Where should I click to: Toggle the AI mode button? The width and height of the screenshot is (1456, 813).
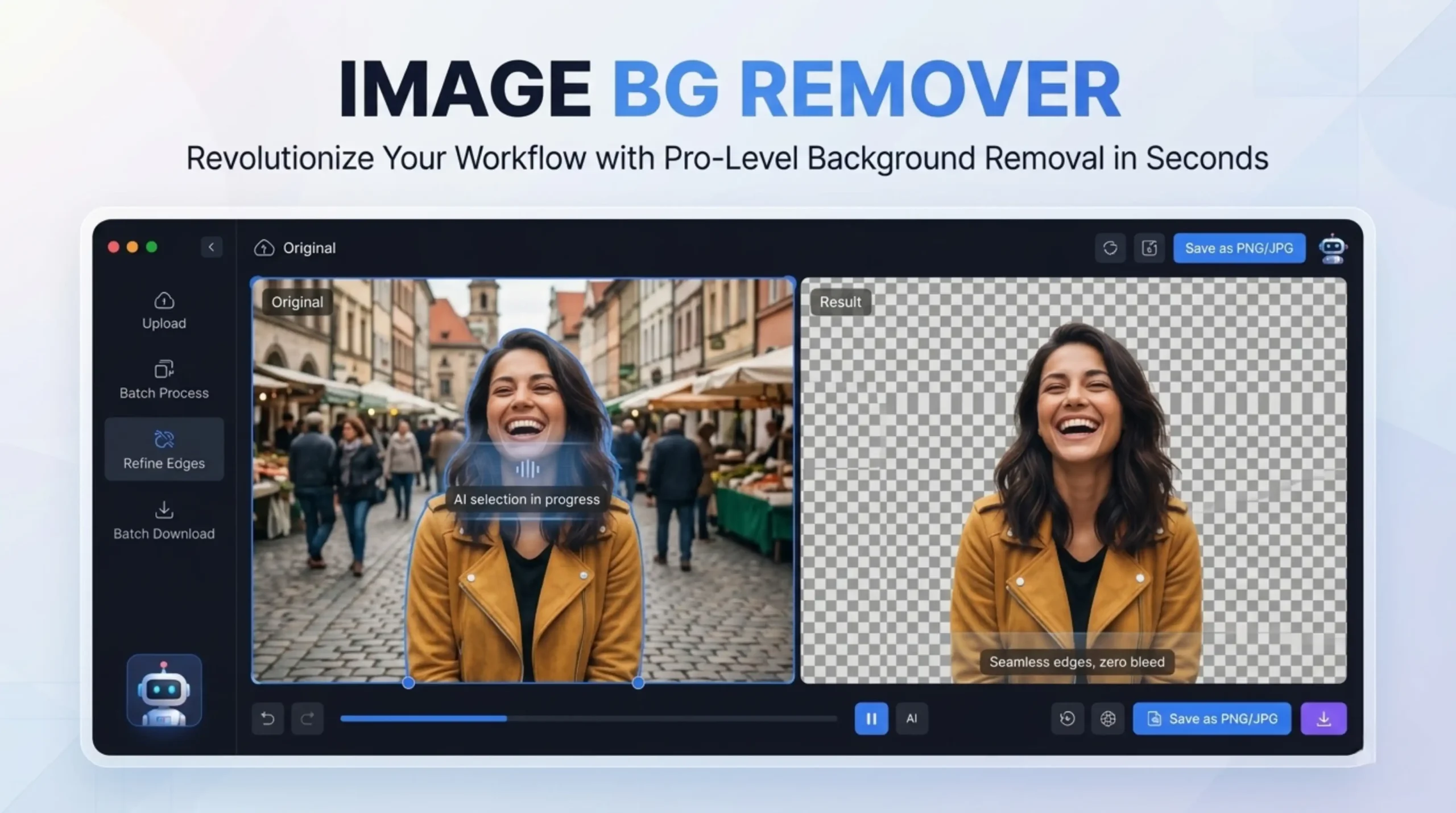click(x=912, y=719)
